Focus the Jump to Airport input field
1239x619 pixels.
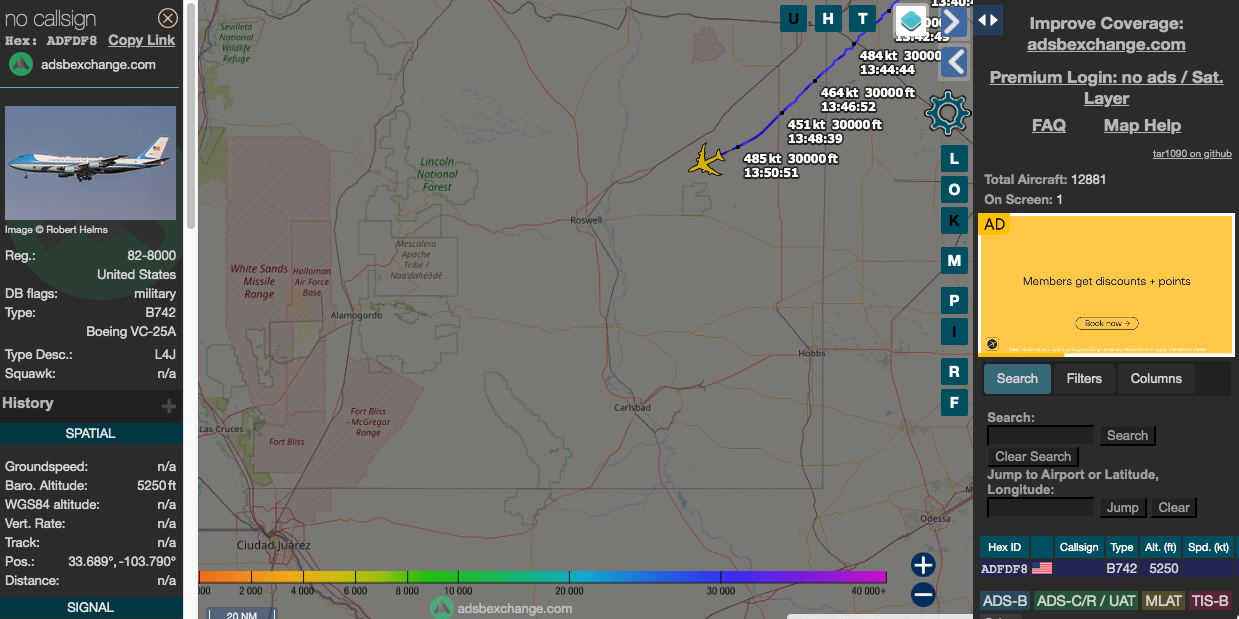1040,507
